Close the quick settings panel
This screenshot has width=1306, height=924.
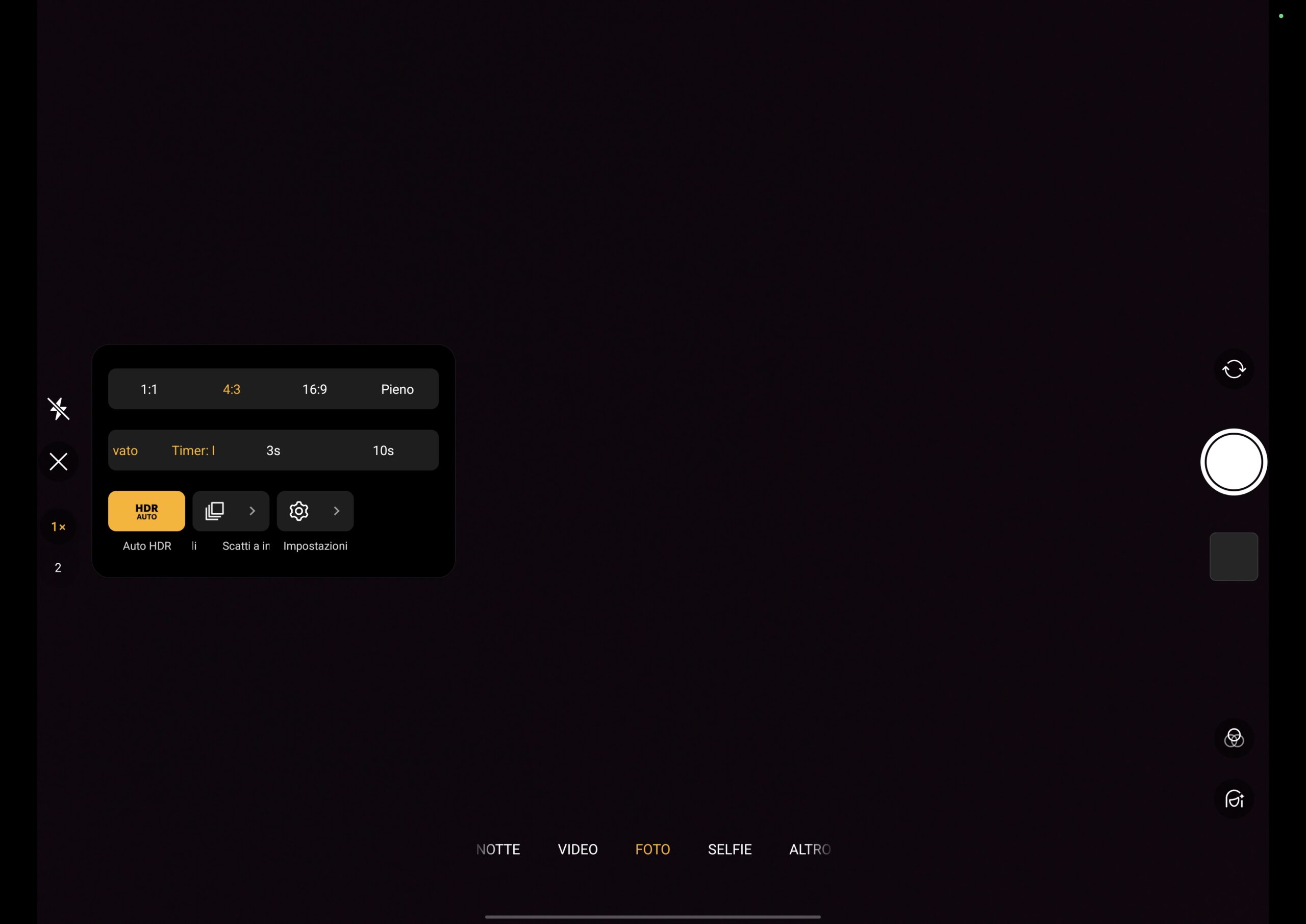(58, 461)
